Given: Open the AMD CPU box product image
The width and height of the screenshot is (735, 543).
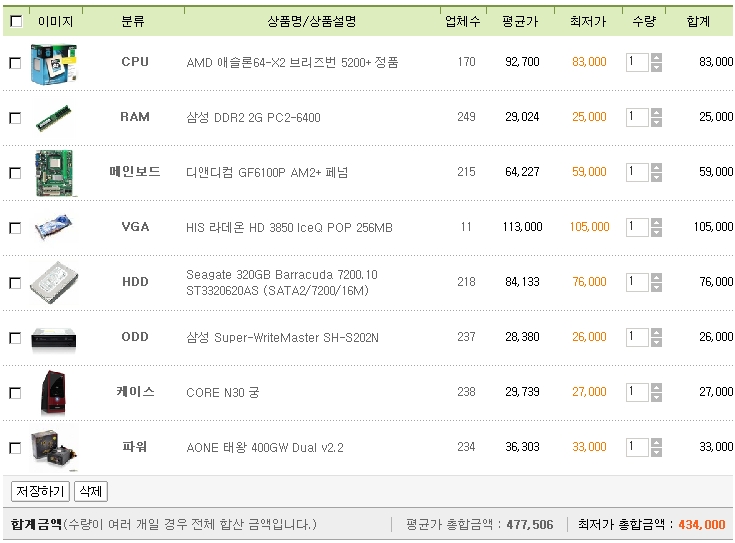Looking at the screenshot, I should click(53, 64).
